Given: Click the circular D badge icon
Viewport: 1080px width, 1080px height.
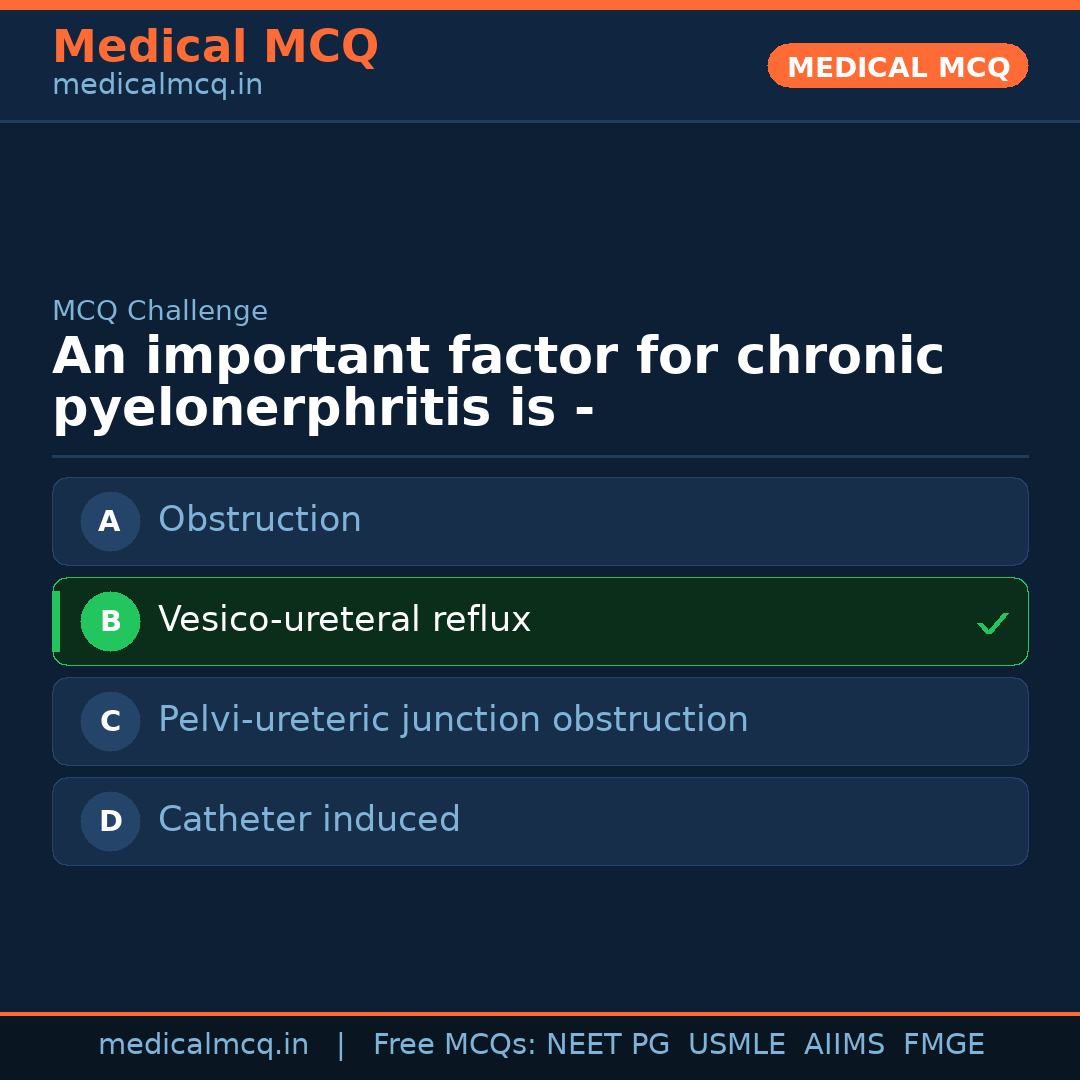Looking at the screenshot, I should pos(110,821).
